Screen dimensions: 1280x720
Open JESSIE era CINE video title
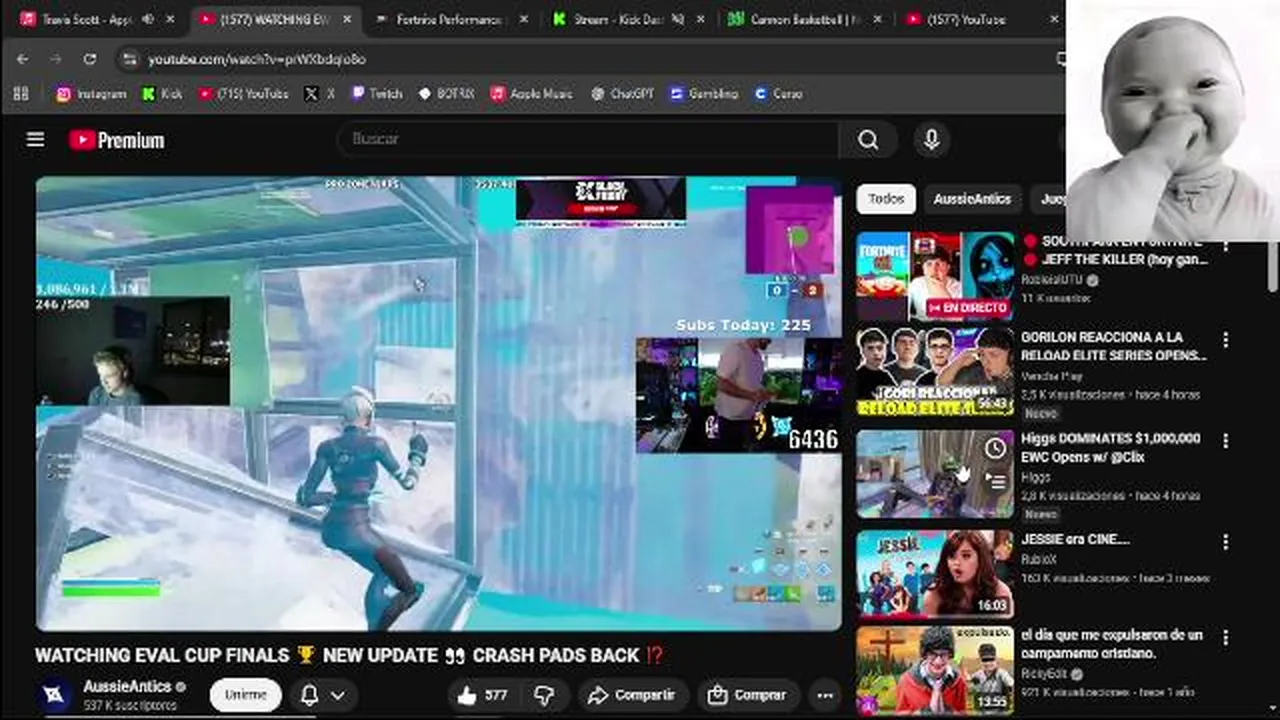[1075, 539]
